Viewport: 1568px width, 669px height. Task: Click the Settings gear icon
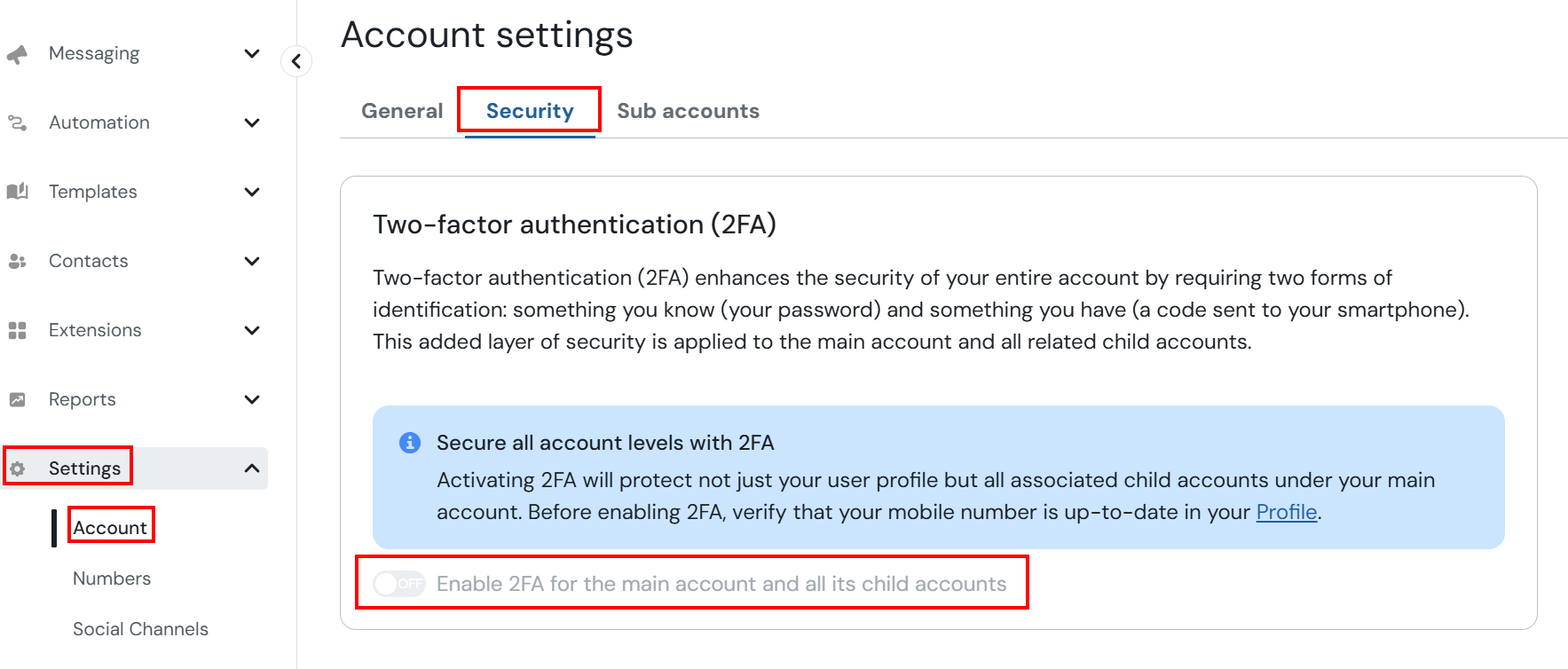pyautogui.click(x=18, y=468)
